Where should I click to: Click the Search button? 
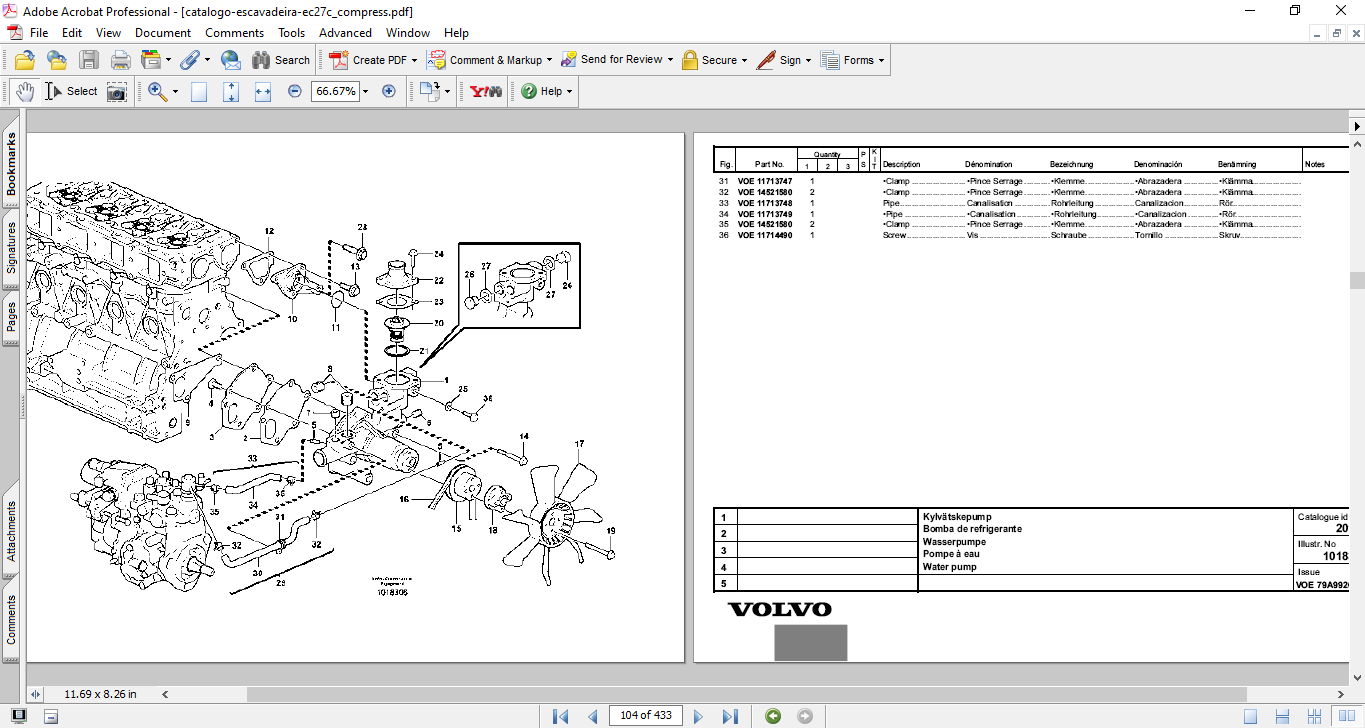tap(281, 60)
